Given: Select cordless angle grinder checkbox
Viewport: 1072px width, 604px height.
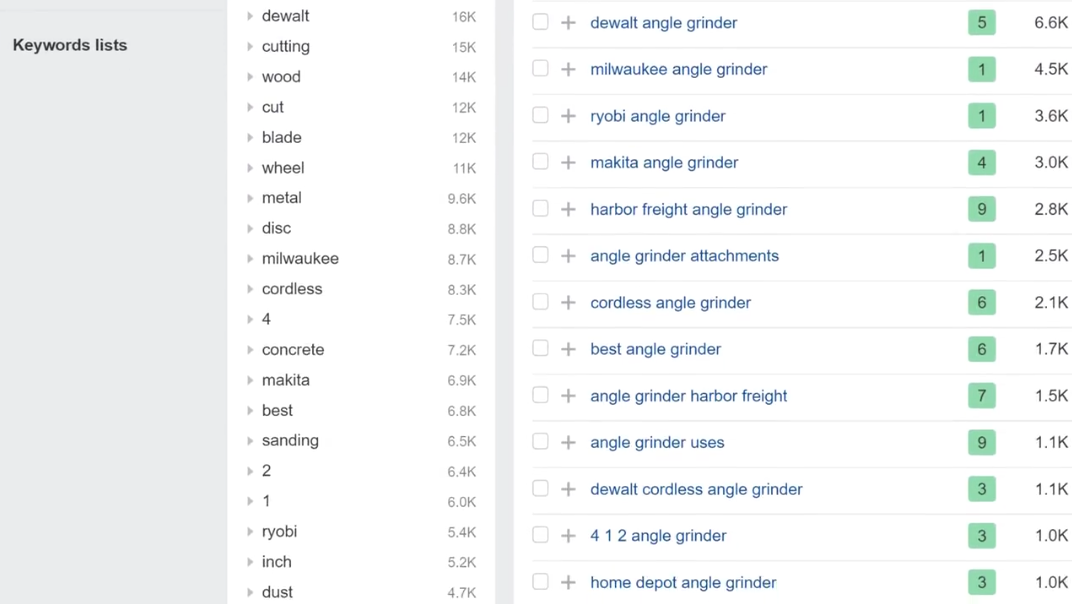Looking at the screenshot, I should tap(540, 302).
